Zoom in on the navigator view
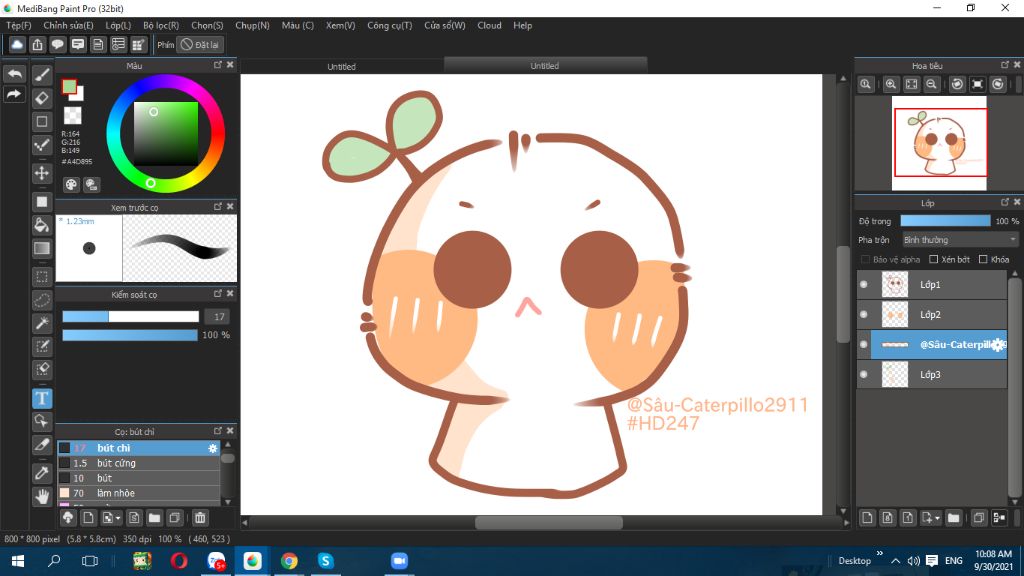1024x576 pixels. pyautogui.click(x=891, y=84)
